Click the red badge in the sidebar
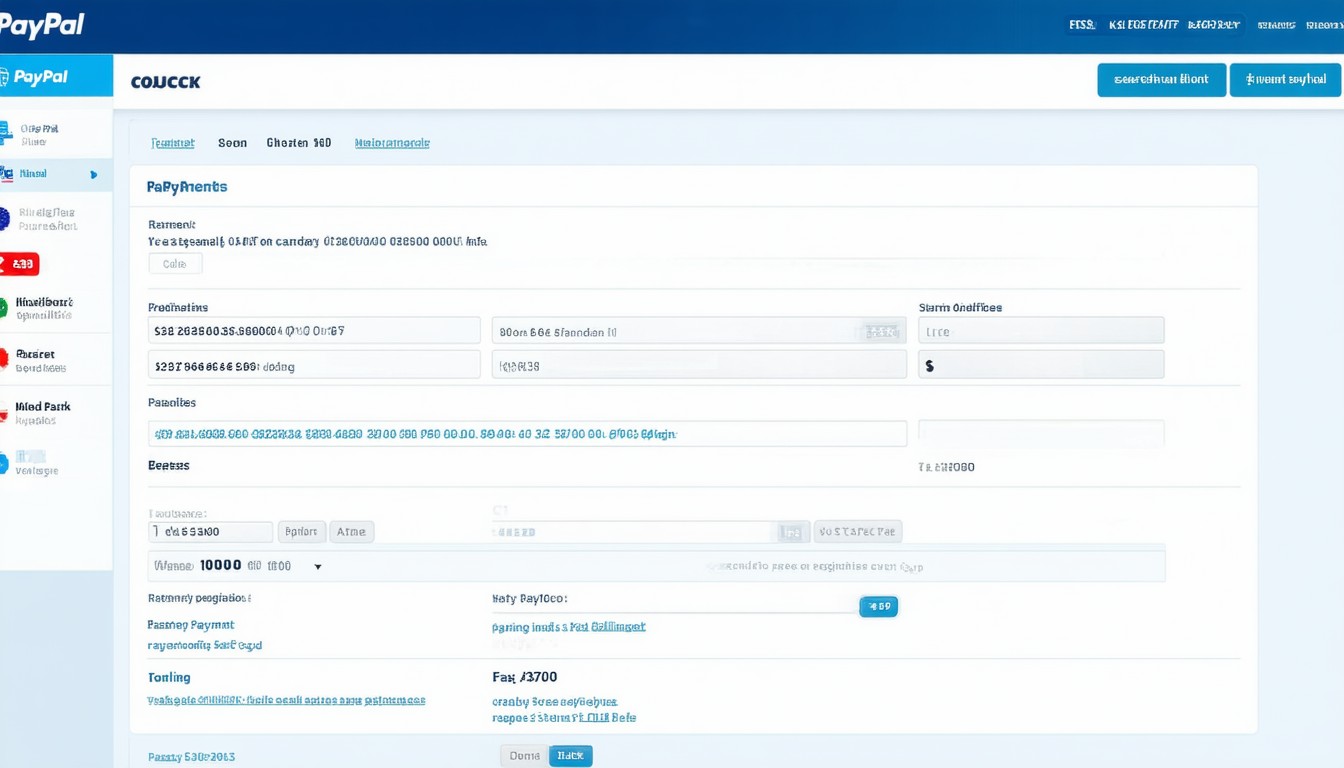This screenshot has height=768, width=1344. (20, 264)
